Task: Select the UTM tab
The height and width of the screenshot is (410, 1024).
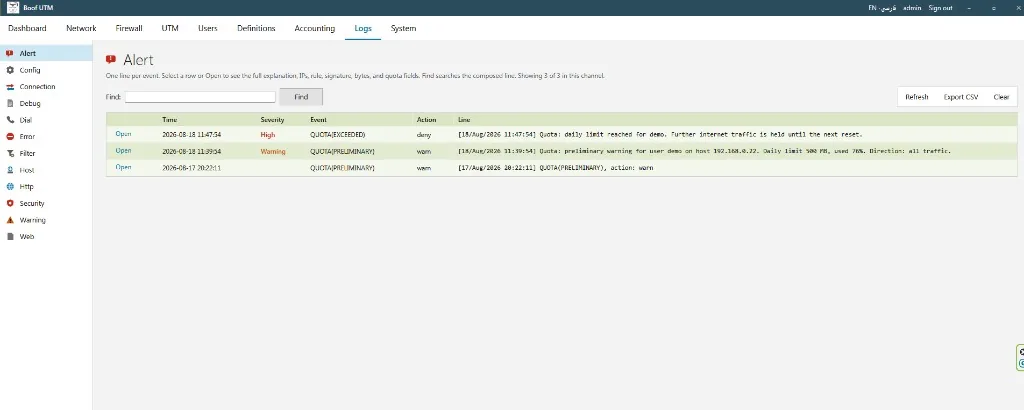Action: tap(170, 28)
